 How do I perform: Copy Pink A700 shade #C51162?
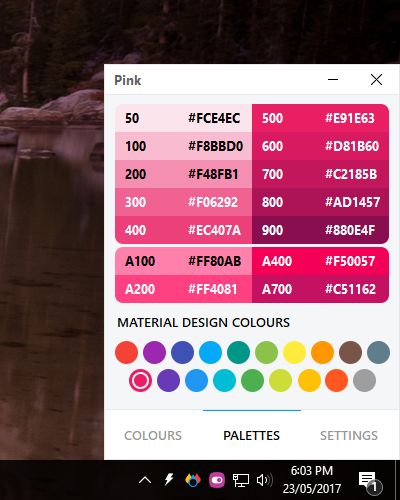pos(320,289)
